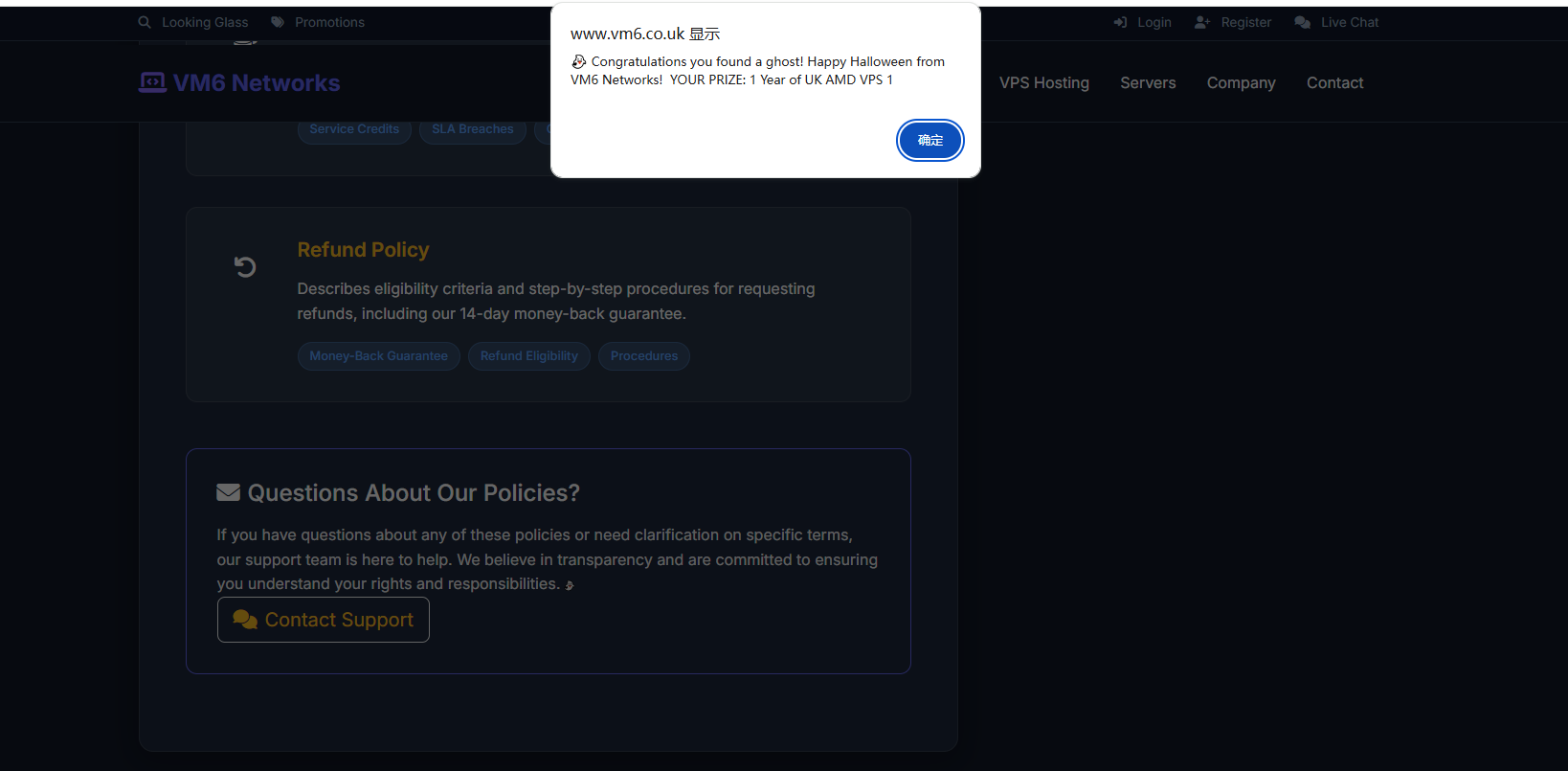Open the Company menu
This screenshot has height=771, width=1568.
pyautogui.click(x=1241, y=82)
